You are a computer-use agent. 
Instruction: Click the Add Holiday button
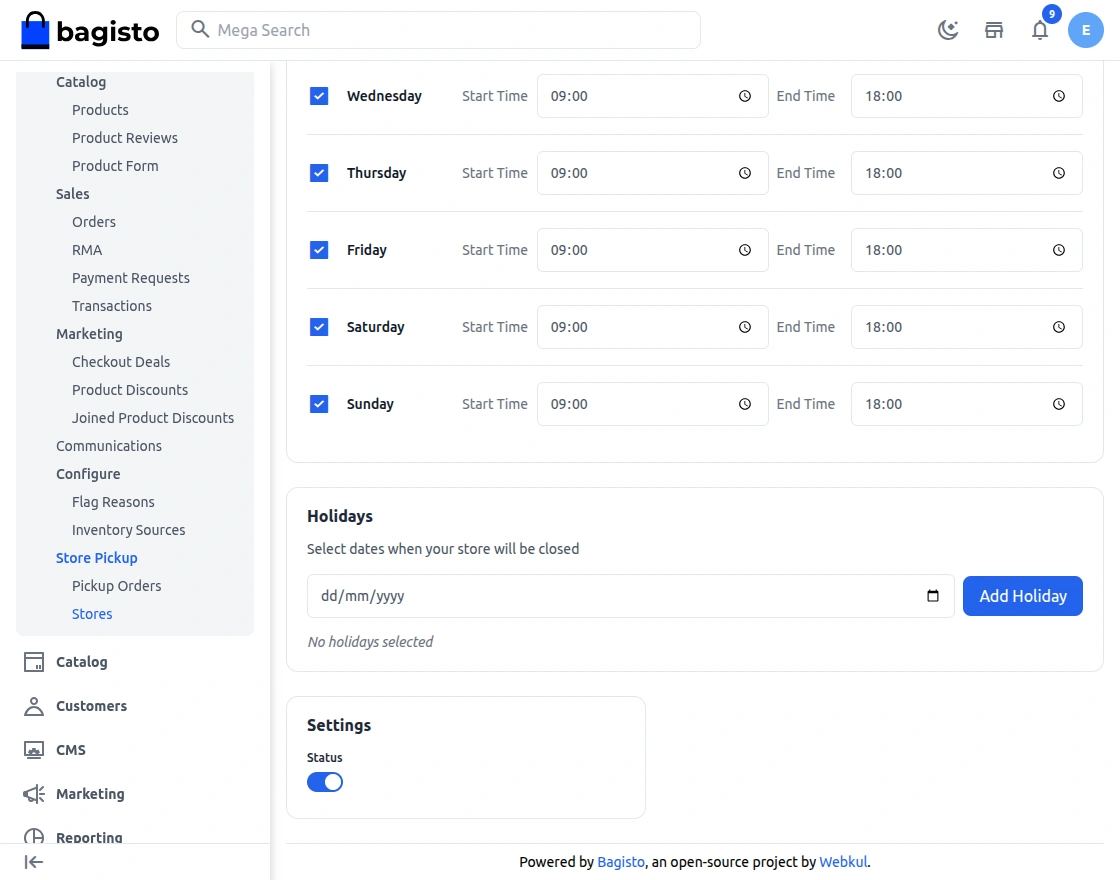(x=1022, y=596)
